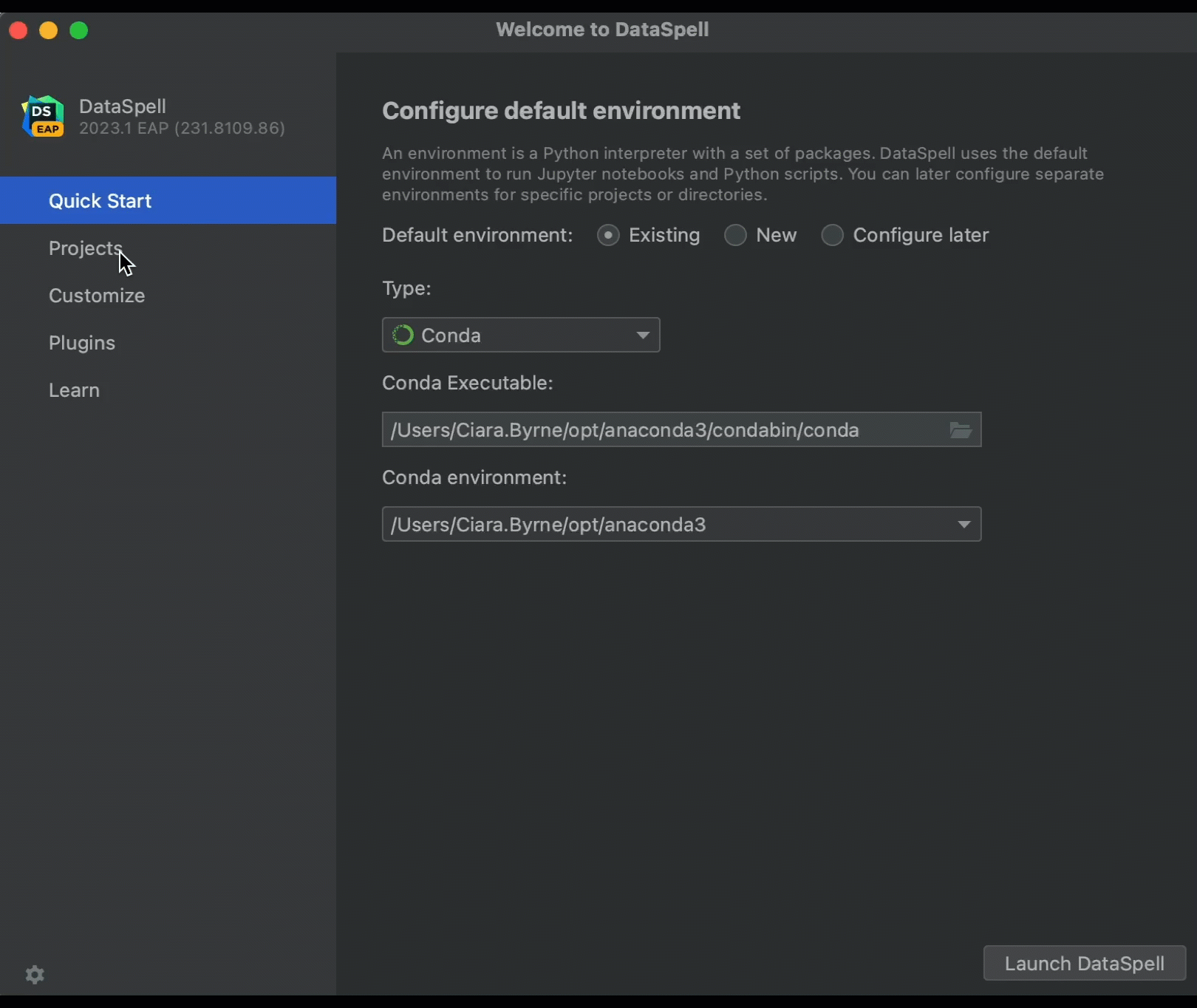Expand the Conda environment dropdown arrow

point(964,525)
